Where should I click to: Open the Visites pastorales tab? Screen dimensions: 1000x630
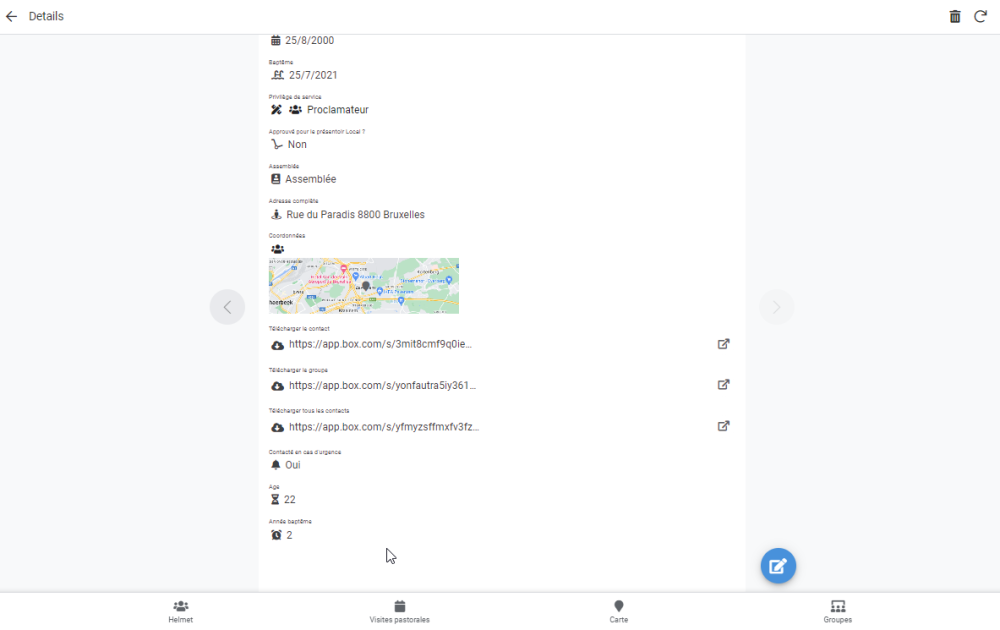click(399, 610)
